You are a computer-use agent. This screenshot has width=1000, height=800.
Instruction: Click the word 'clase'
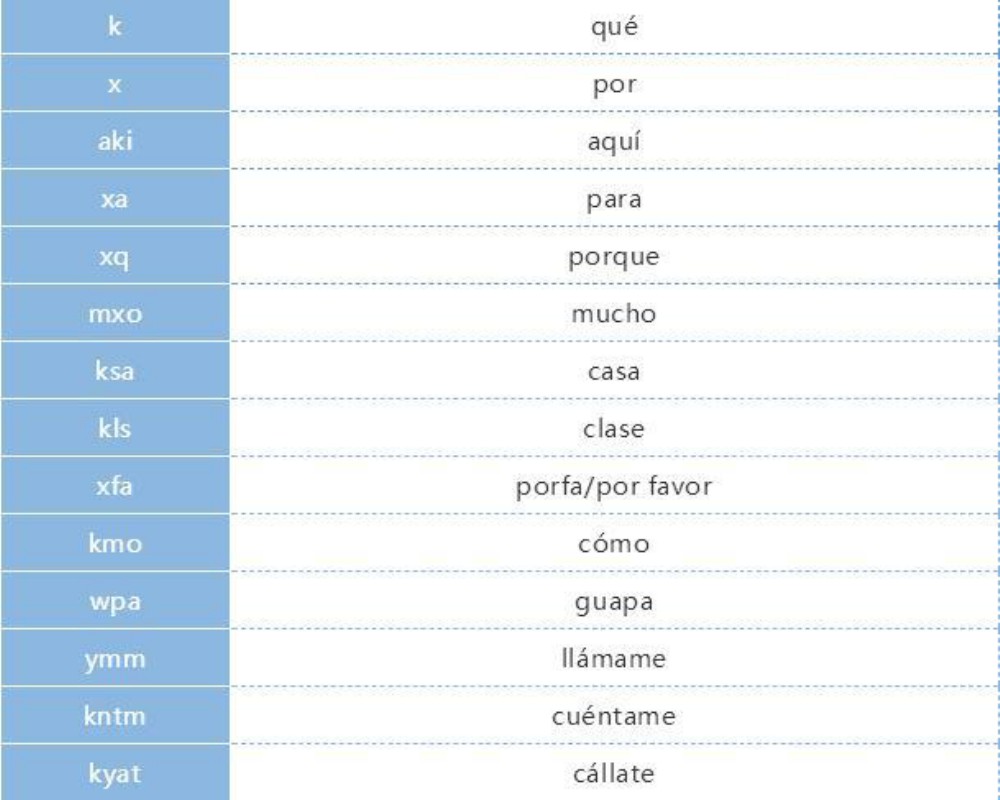pyautogui.click(x=615, y=430)
